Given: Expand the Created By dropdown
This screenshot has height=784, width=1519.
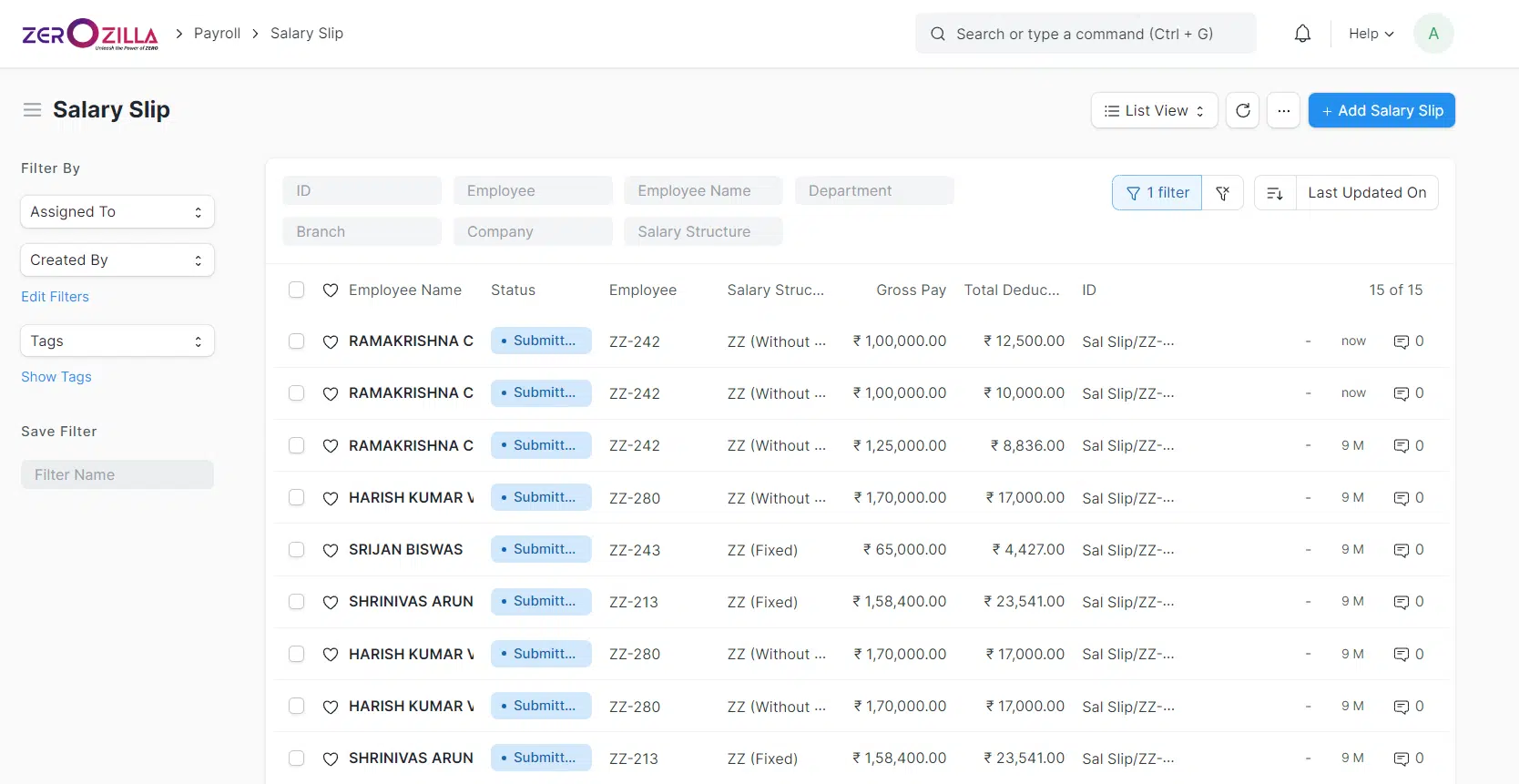Looking at the screenshot, I should tap(117, 260).
